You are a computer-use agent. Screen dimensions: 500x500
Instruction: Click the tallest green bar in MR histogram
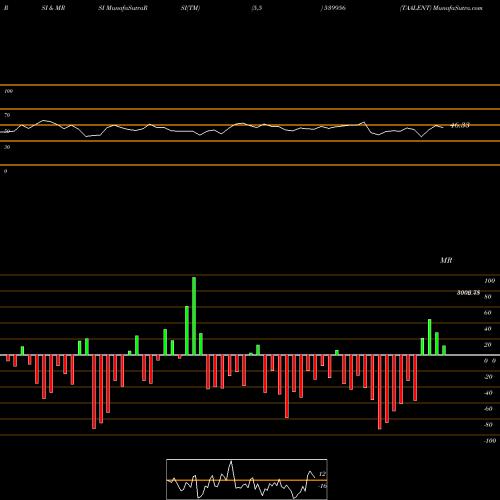click(194, 316)
